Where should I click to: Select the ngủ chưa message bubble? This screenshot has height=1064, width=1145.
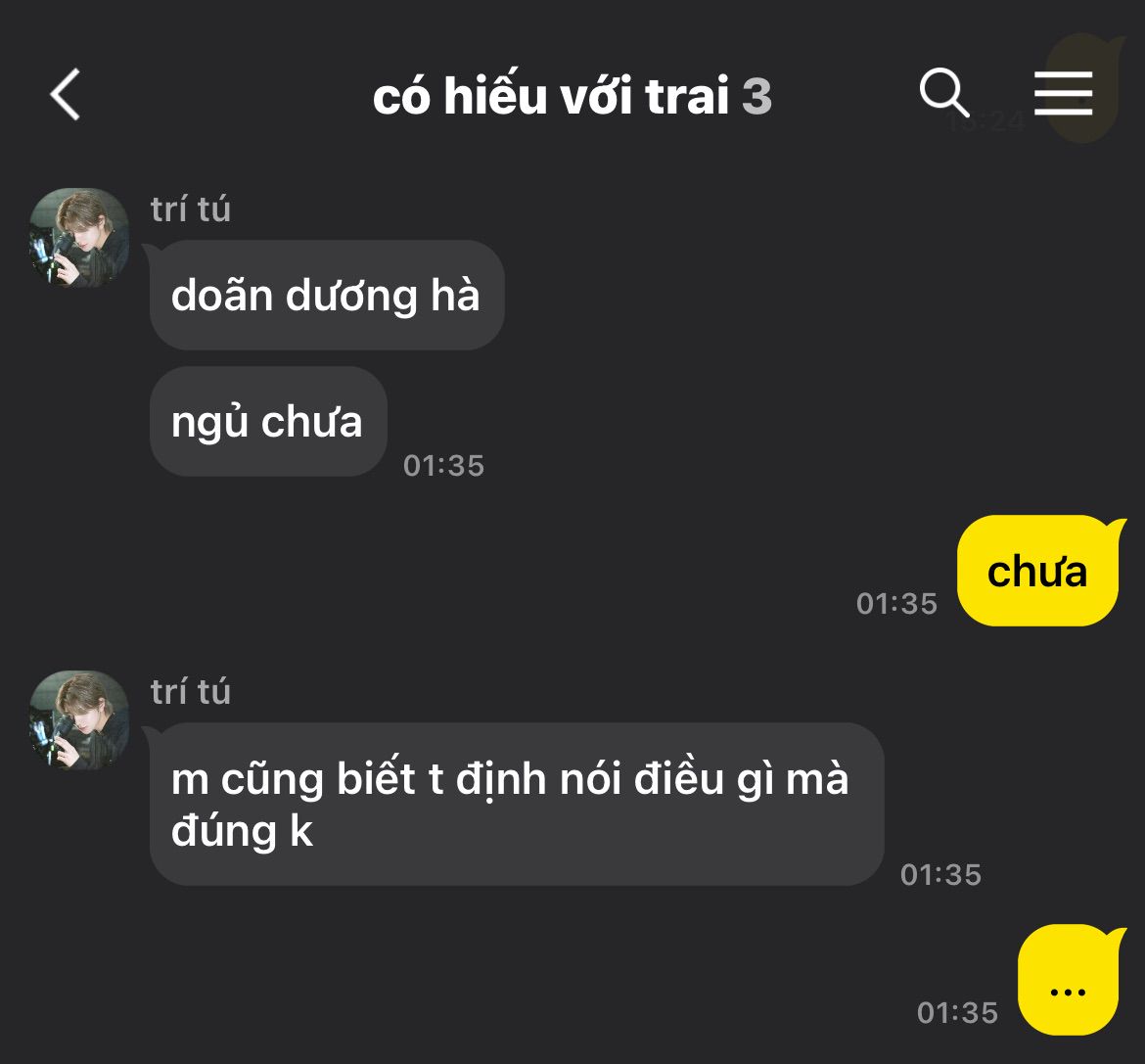pos(268,421)
